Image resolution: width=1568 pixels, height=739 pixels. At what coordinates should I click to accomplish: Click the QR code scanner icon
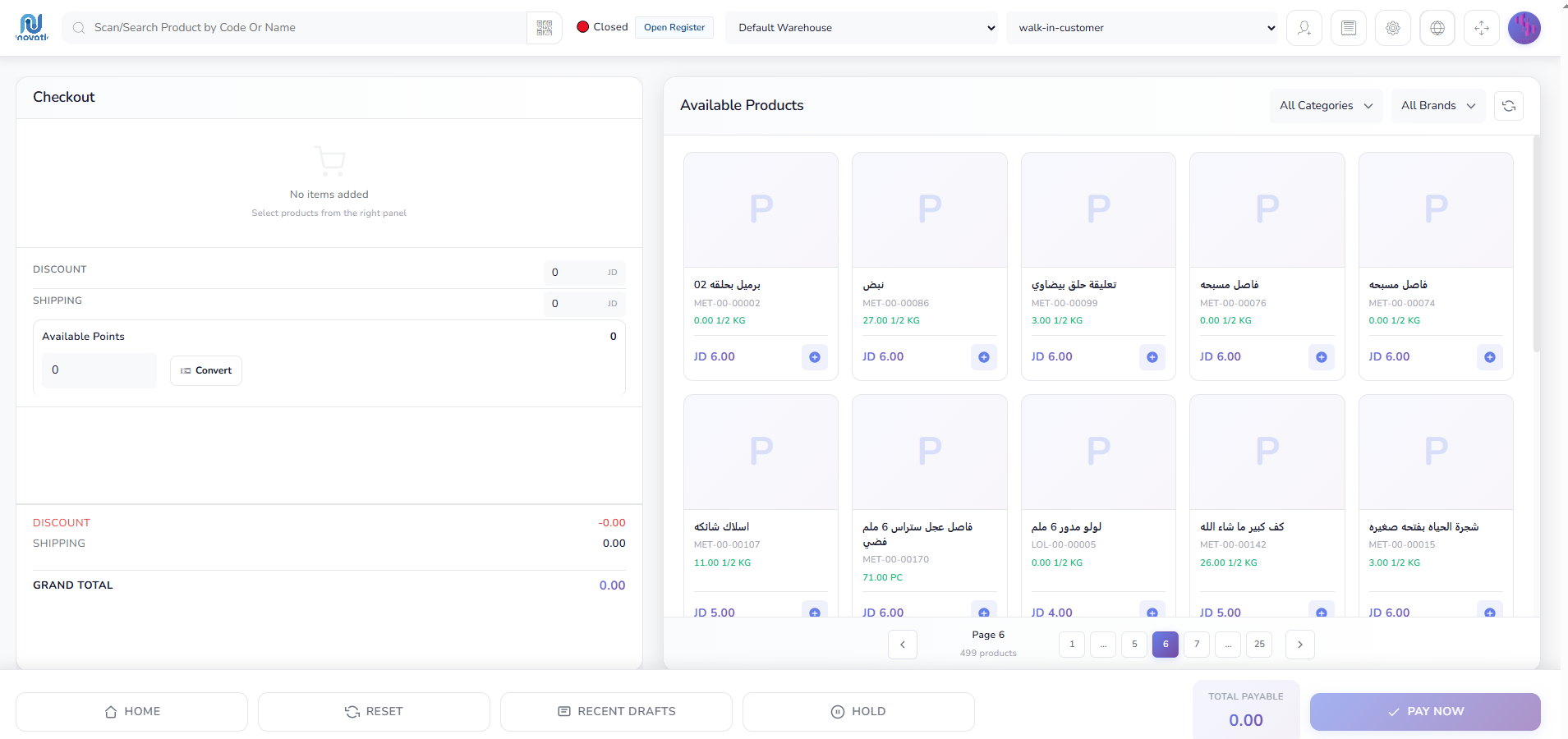pos(544,28)
